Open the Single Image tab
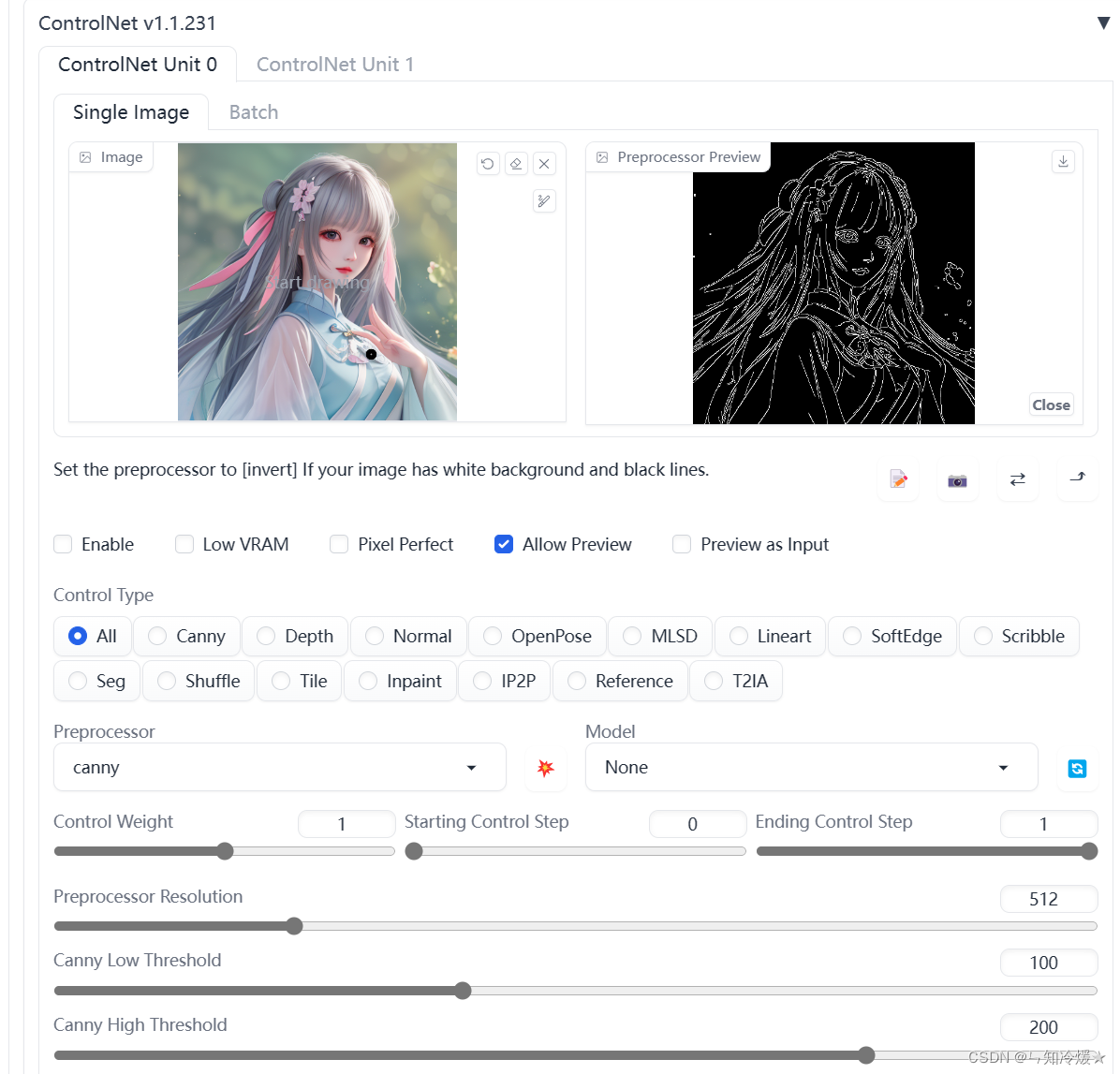The height and width of the screenshot is (1074, 1120). click(131, 112)
